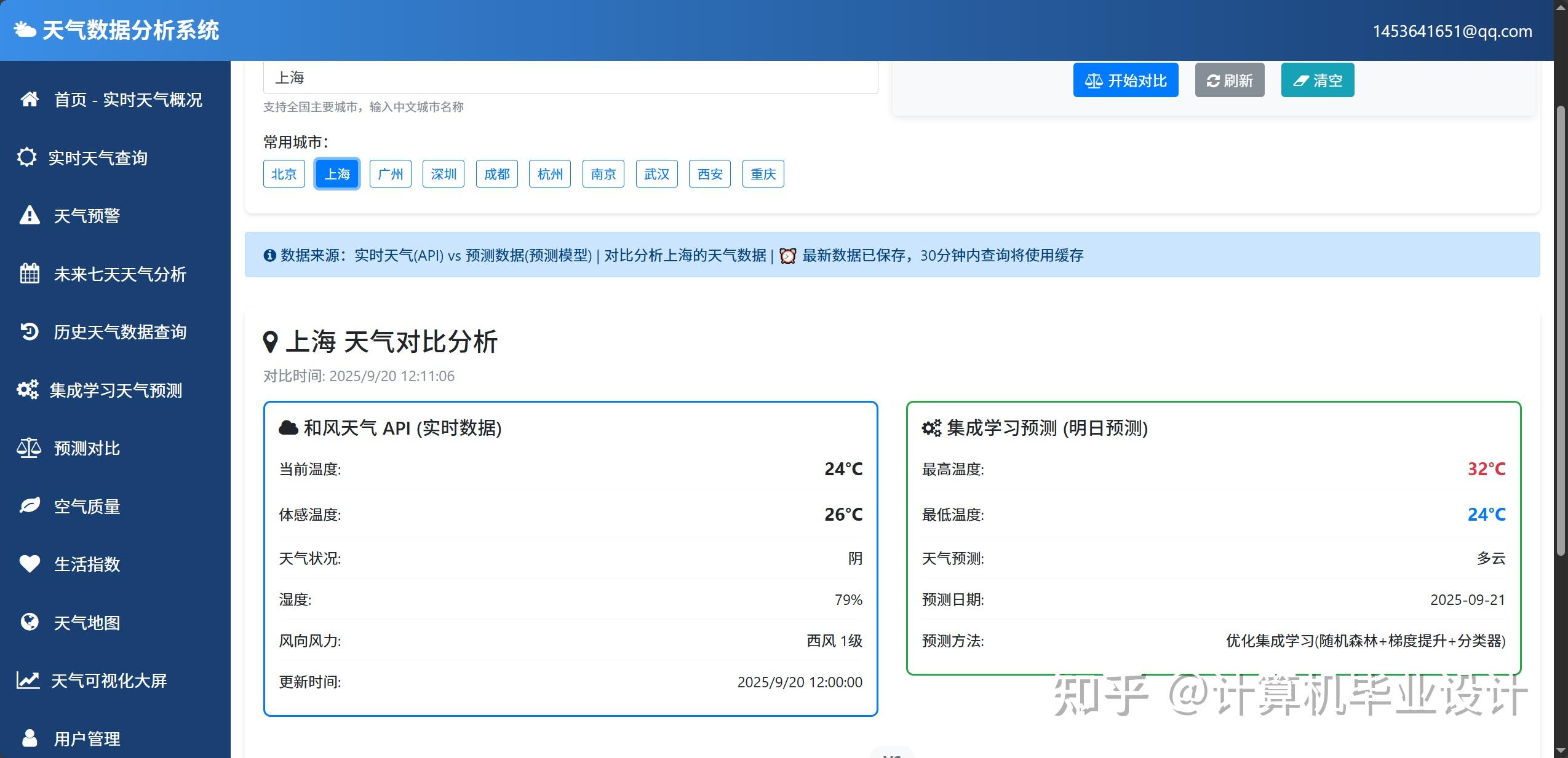Click the home icon for 实时天气概况
Viewport: 1568px width, 758px height.
coord(28,99)
